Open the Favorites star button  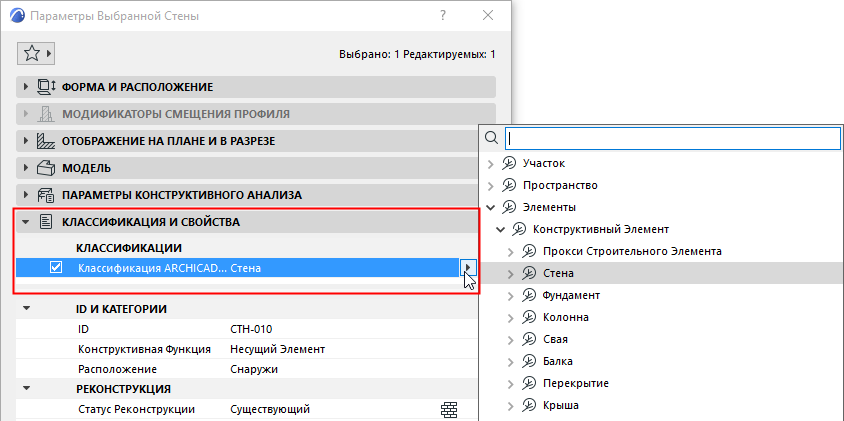point(36,53)
